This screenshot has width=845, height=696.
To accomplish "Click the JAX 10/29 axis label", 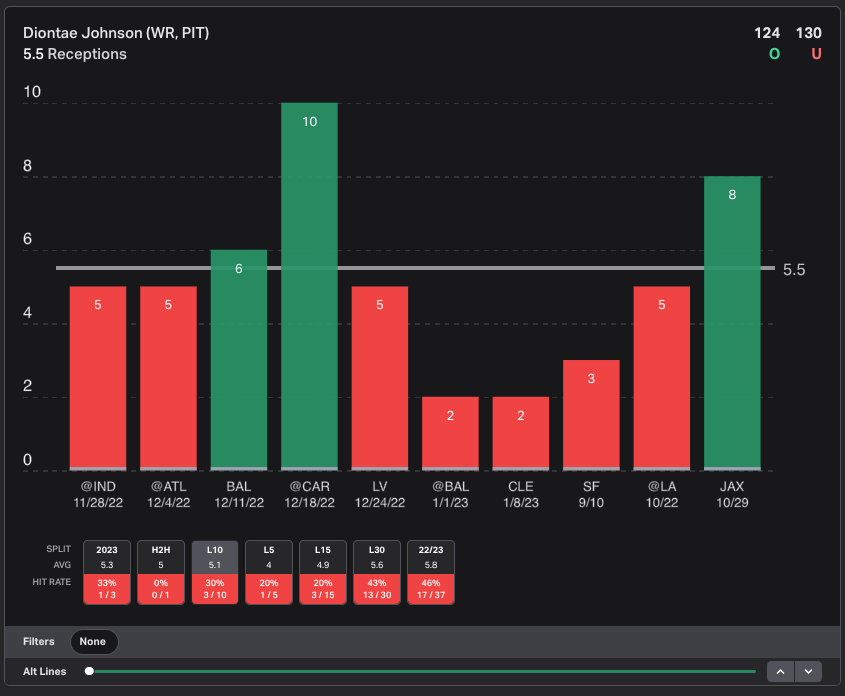I will [732, 495].
